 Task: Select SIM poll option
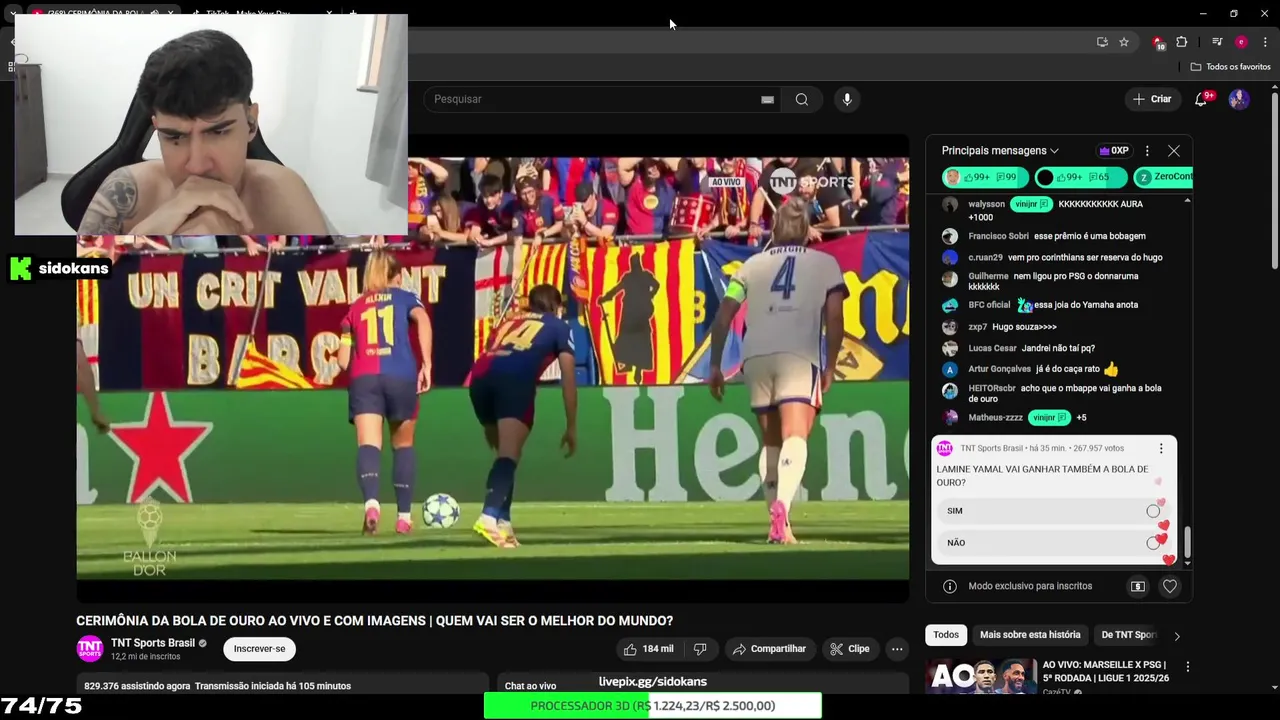(x=1054, y=511)
